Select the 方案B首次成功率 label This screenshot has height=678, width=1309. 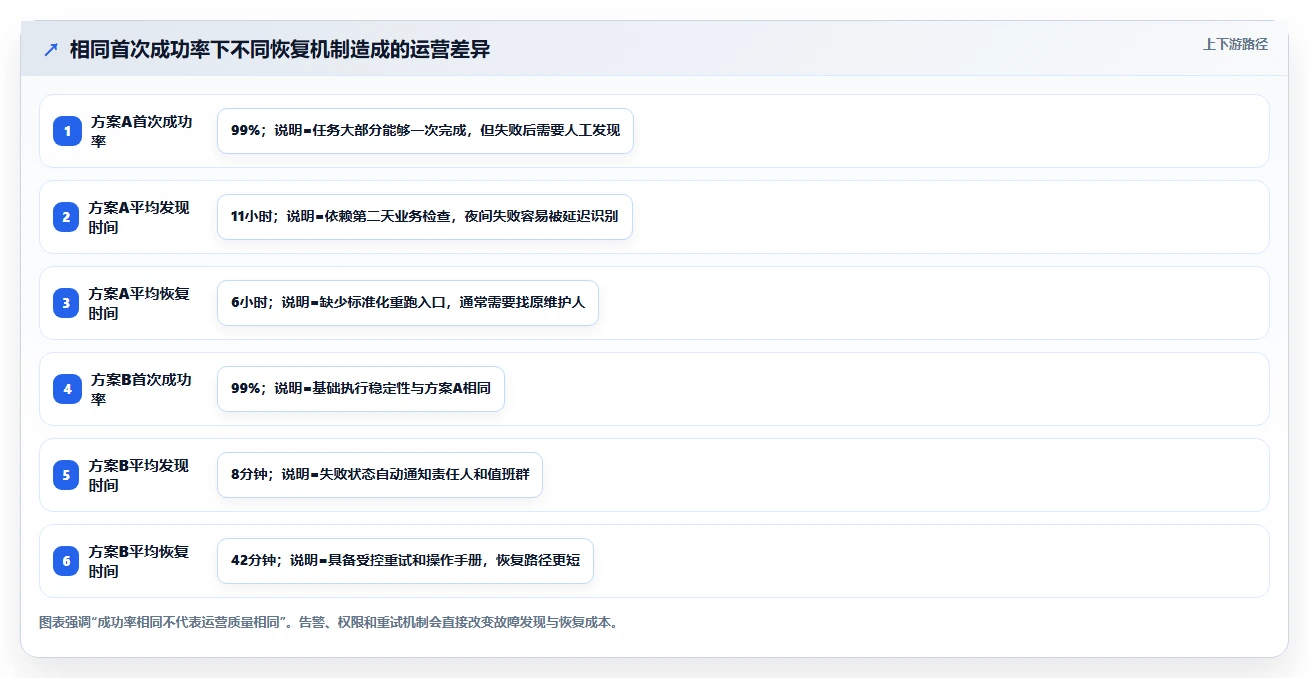[x=142, y=389]
